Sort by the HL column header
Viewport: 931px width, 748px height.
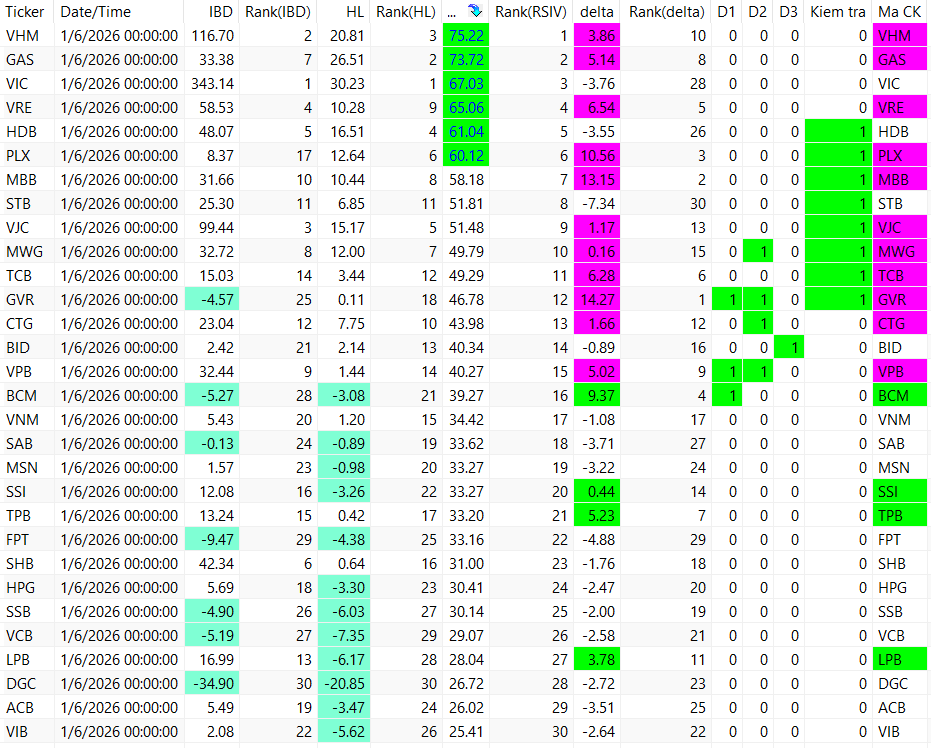tap(344, 12)
